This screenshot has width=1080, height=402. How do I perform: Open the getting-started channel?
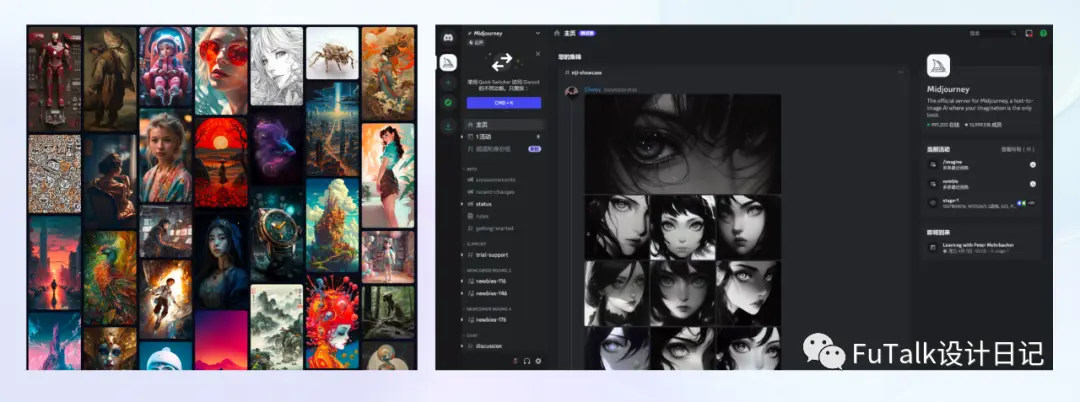494,229
